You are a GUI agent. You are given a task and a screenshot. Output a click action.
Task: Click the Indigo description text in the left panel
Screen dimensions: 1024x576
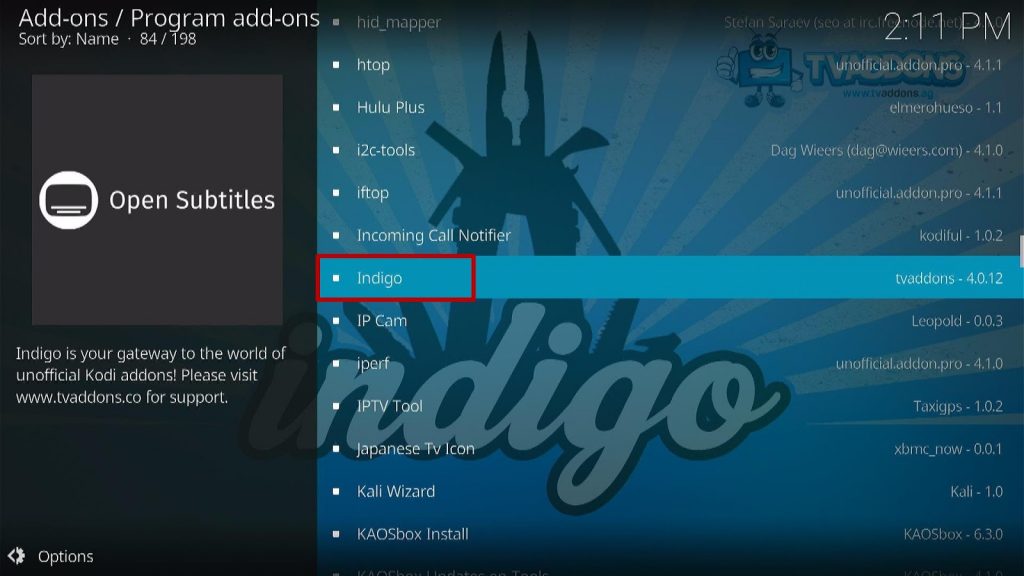[x=151, y=375]
